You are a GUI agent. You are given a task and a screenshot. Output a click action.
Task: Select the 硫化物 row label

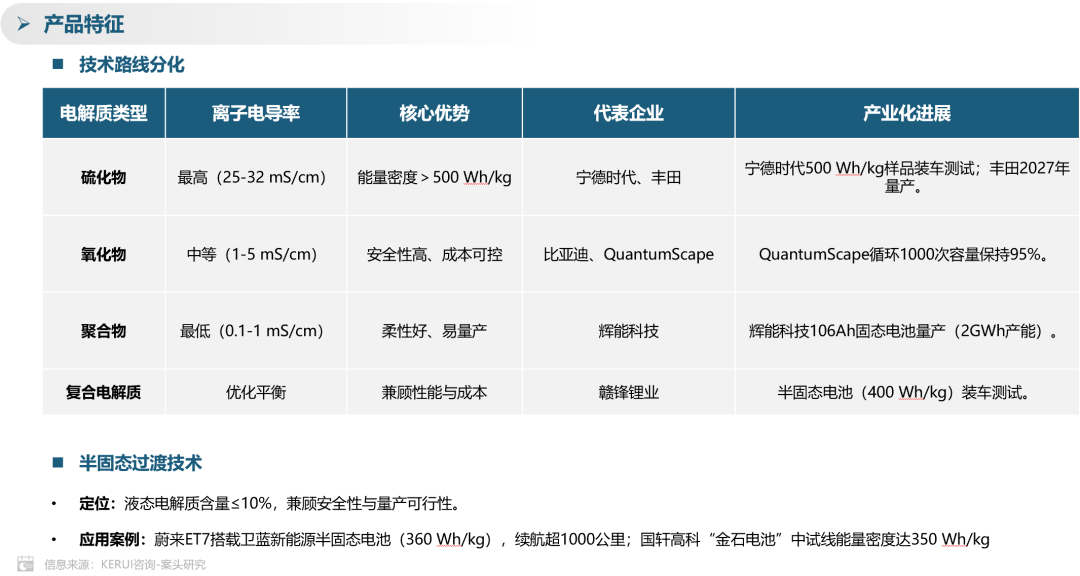104,177
